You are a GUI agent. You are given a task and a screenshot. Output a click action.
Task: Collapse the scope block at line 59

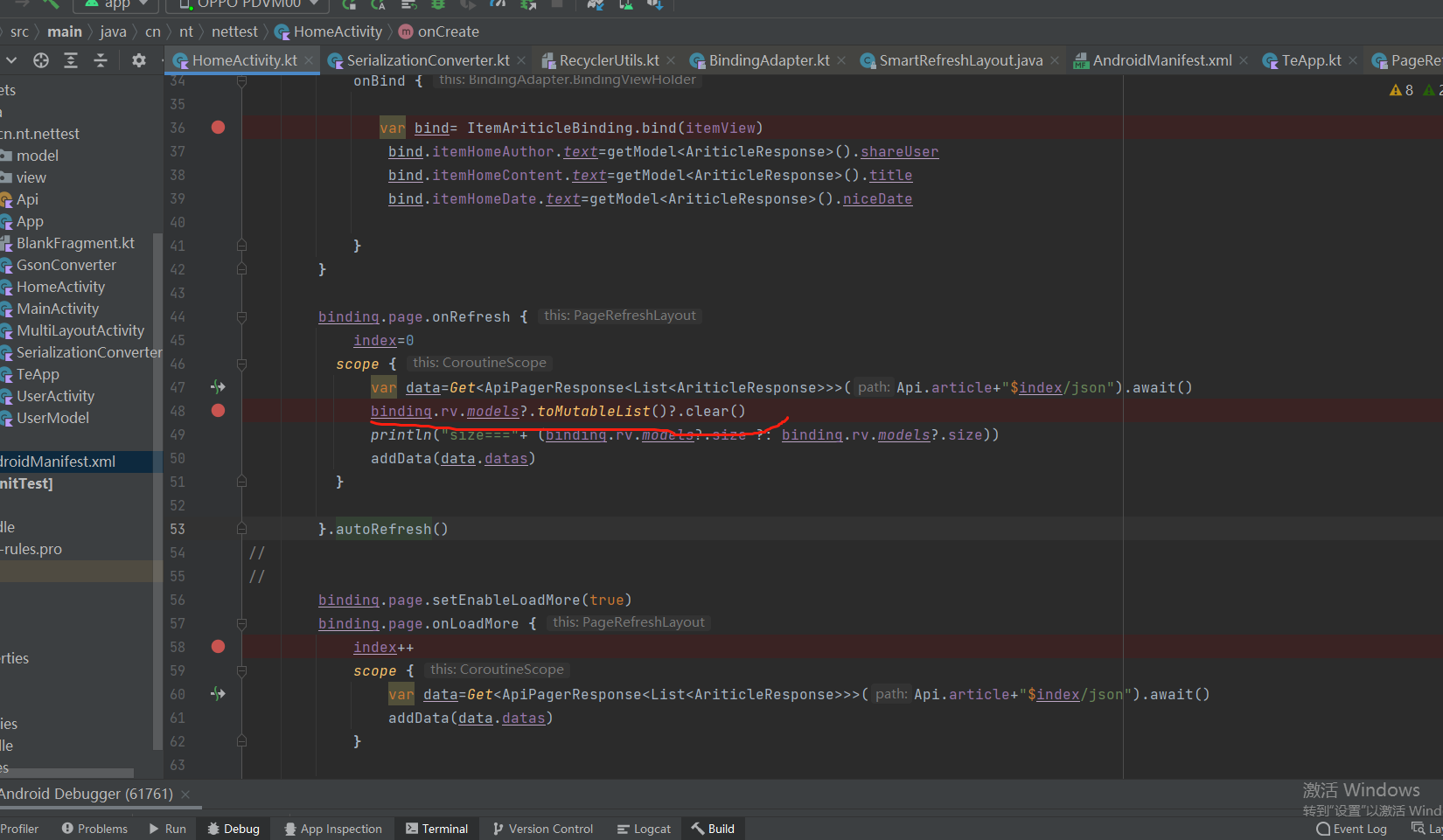[241, 670]
